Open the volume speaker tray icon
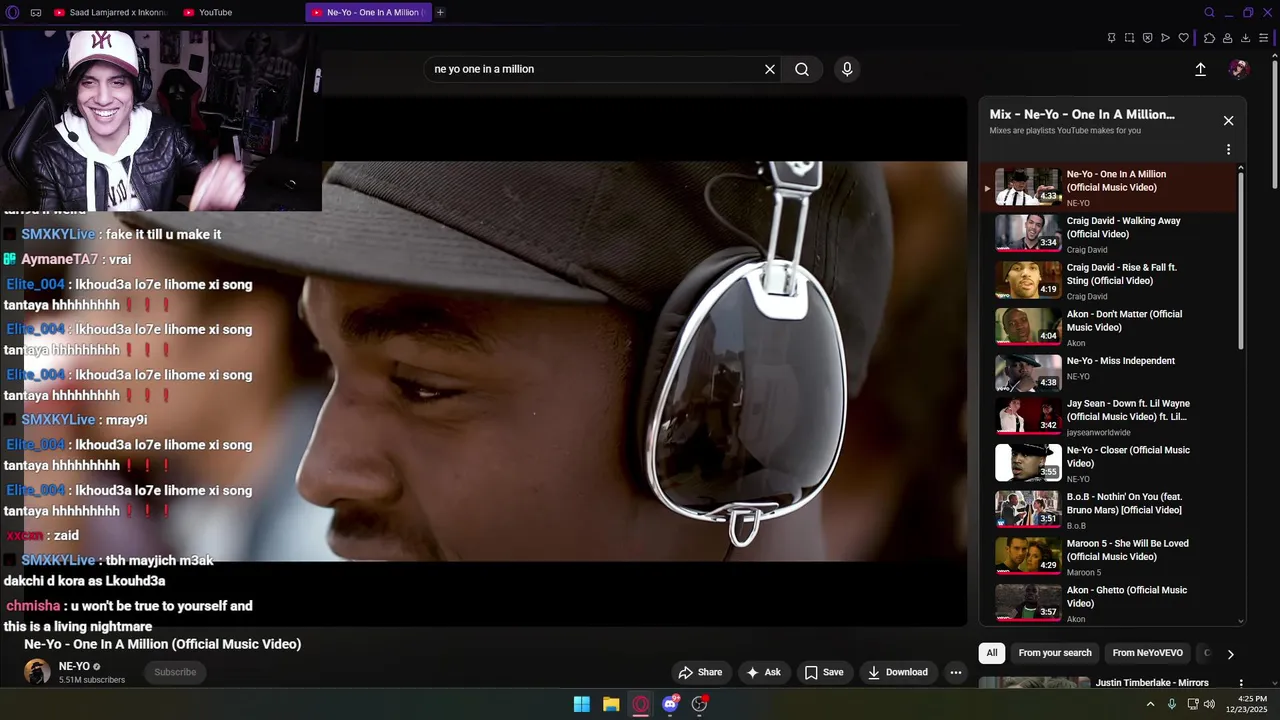Image resolution: width=1280 pixels, height=720 pixels. click(x=1209, y=704)
